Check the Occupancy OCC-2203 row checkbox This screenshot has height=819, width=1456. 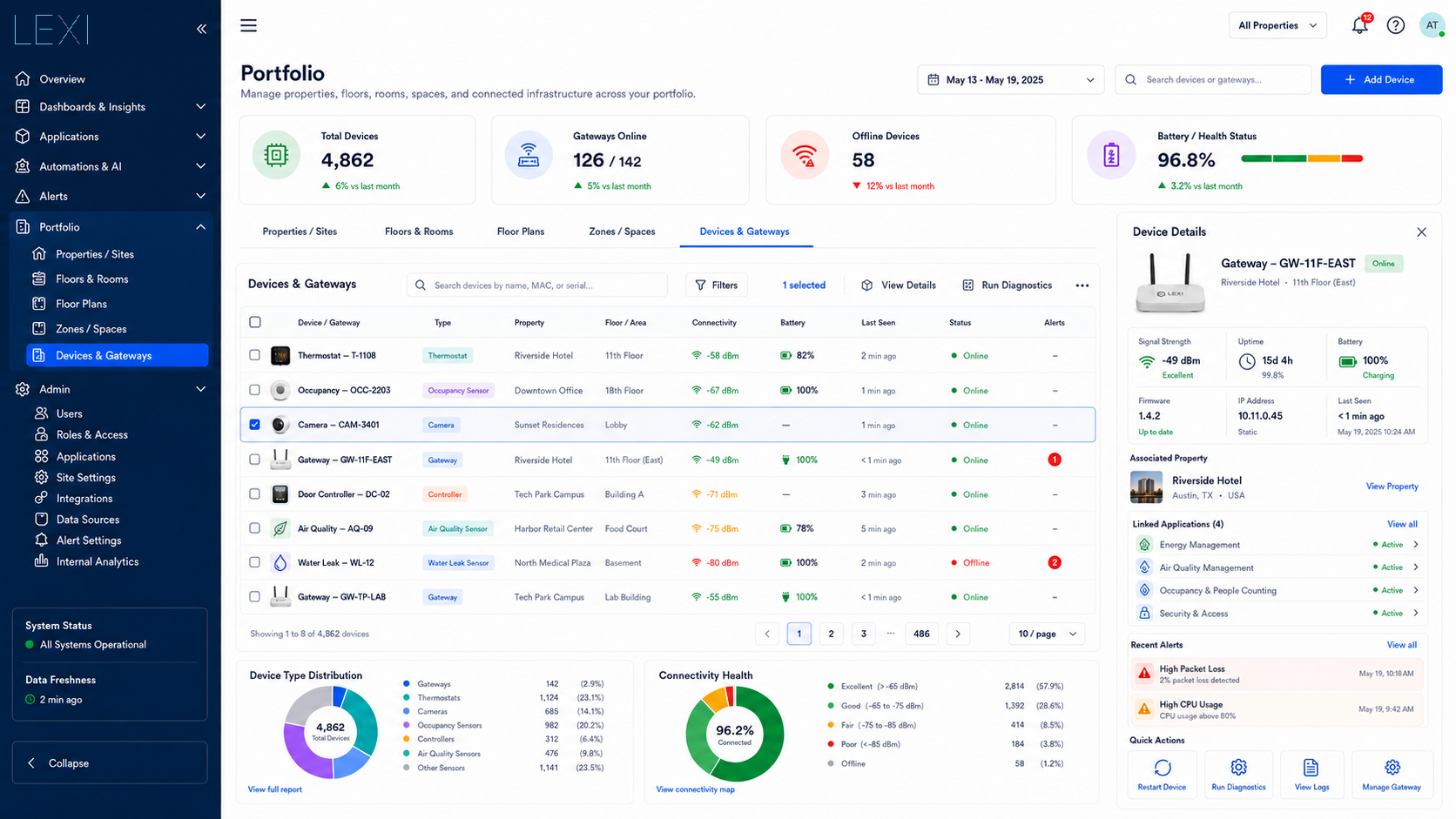(x=254, y=390)
